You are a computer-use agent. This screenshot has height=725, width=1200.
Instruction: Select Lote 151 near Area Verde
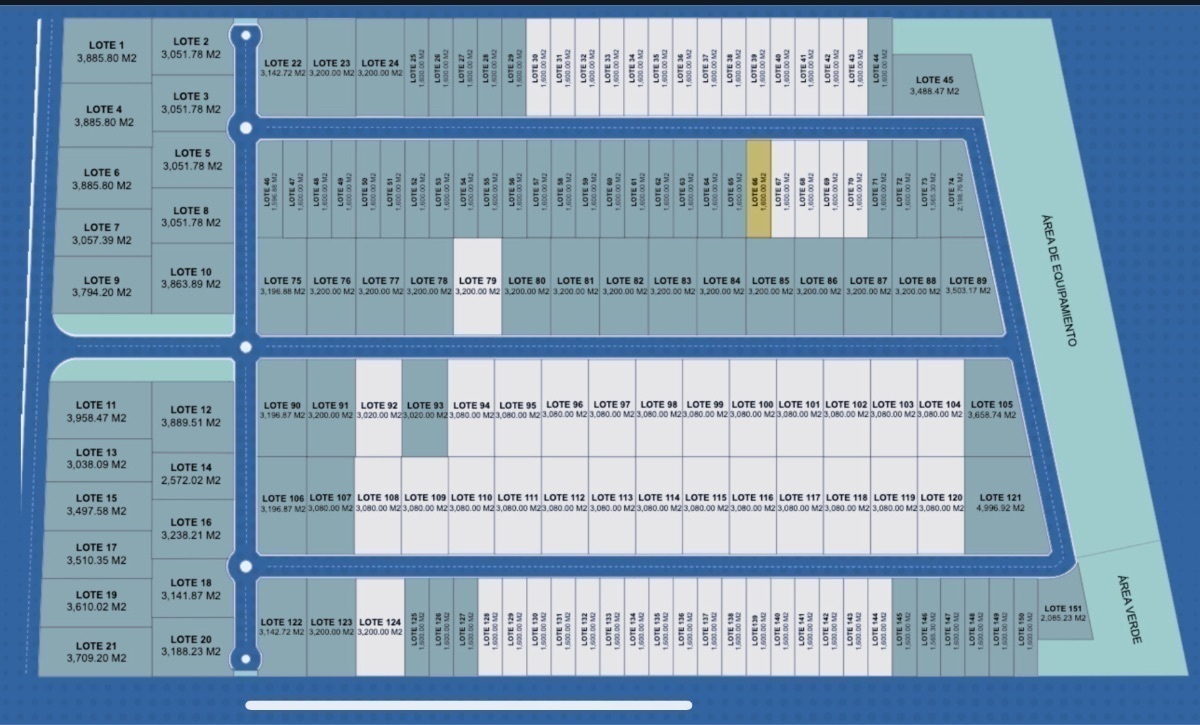pyautogui.click(x=1062, y=613)
